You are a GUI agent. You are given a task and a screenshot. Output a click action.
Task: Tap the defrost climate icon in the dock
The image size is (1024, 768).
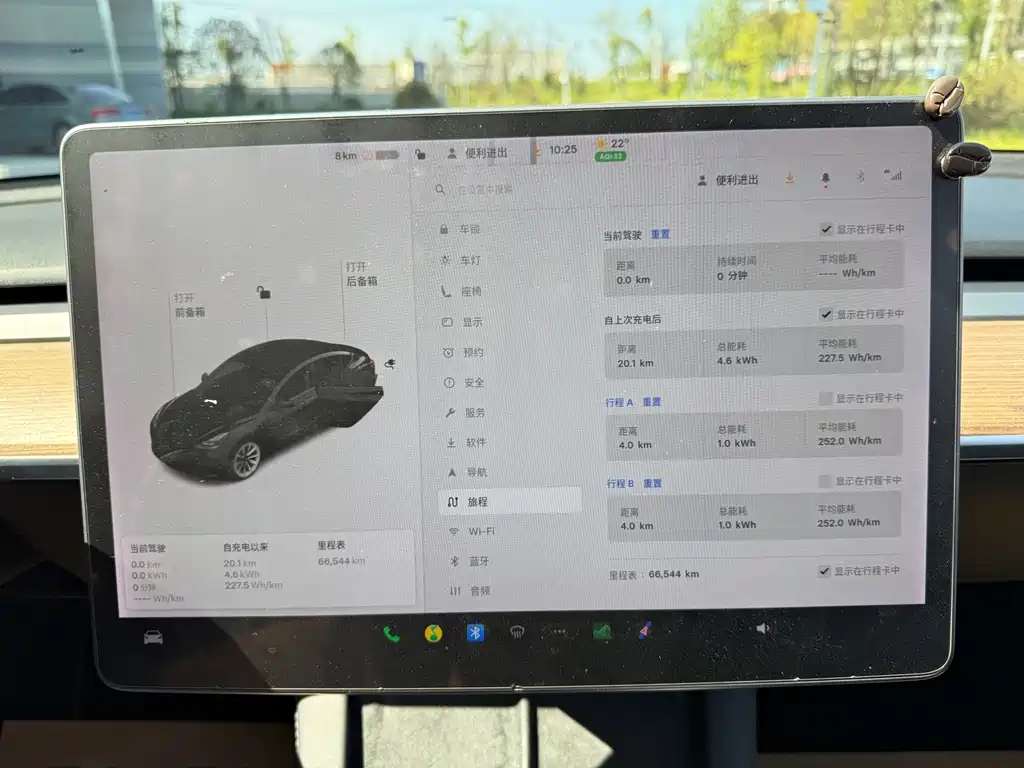[x=517, y=632]
